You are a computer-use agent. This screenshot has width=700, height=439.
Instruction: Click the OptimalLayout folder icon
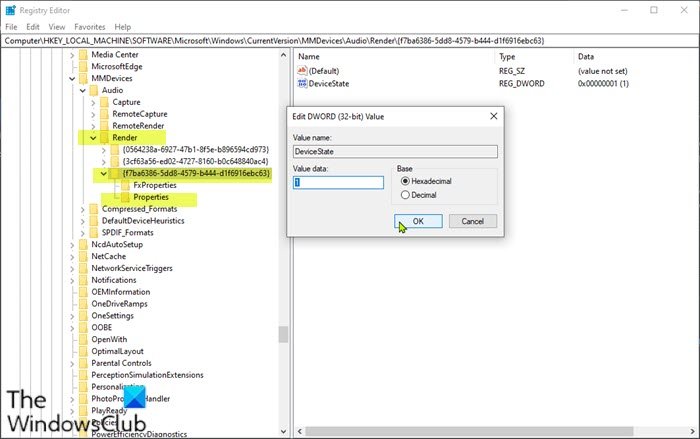83,351
